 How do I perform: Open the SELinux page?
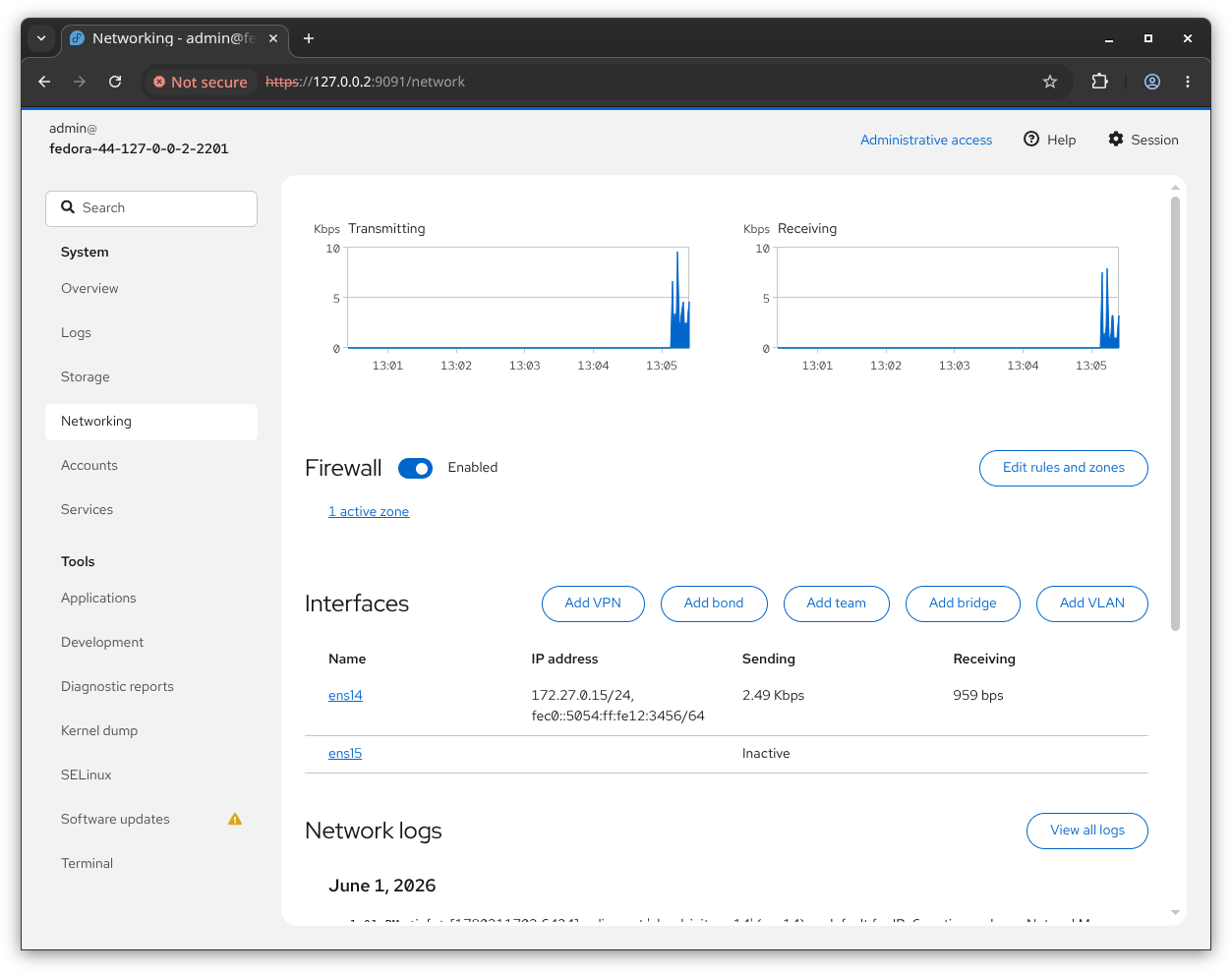click(x=151, y=774)
